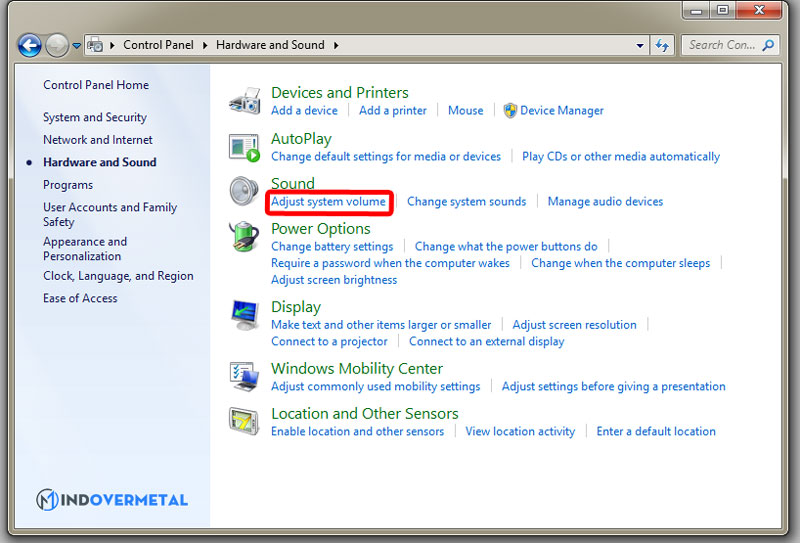Open Appearance and Personalization

85,249
